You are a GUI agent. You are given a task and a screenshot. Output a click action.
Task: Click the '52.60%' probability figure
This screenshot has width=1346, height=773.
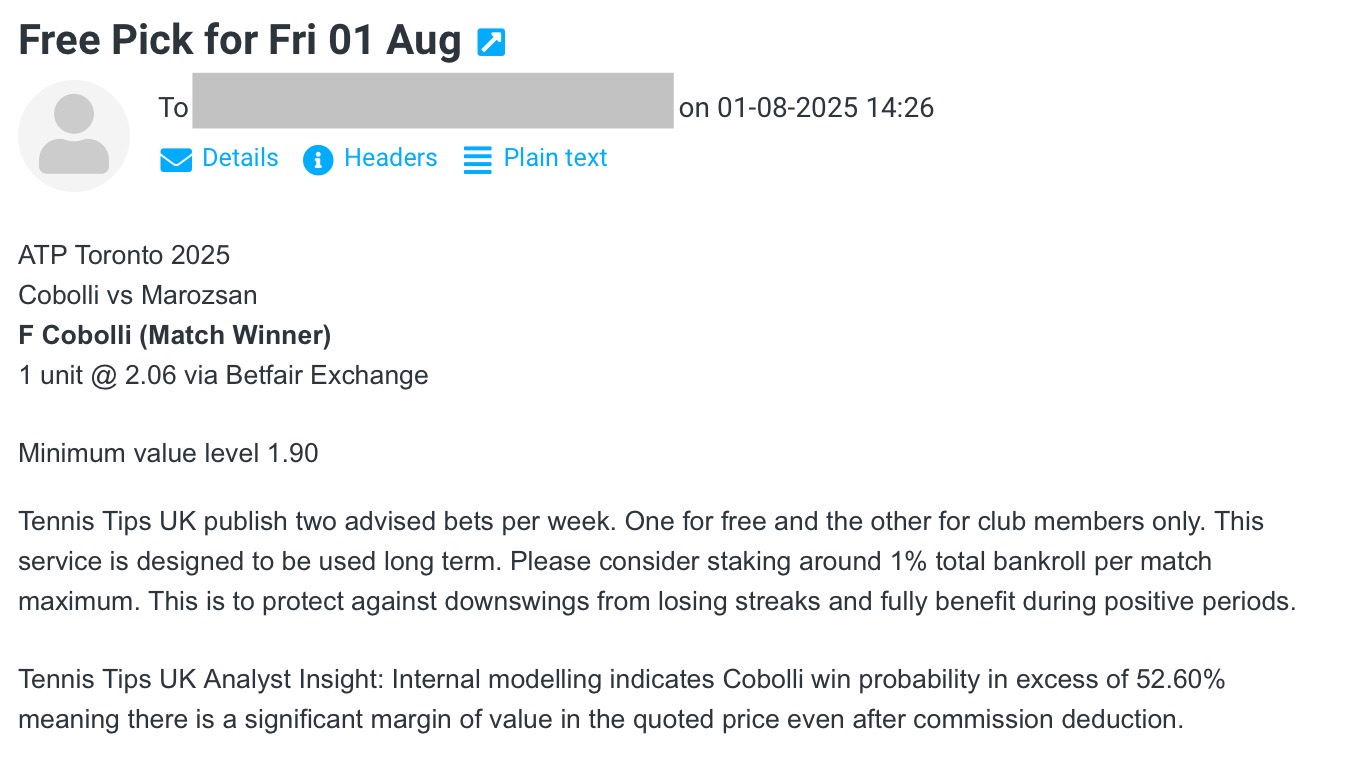point(1180,680)
